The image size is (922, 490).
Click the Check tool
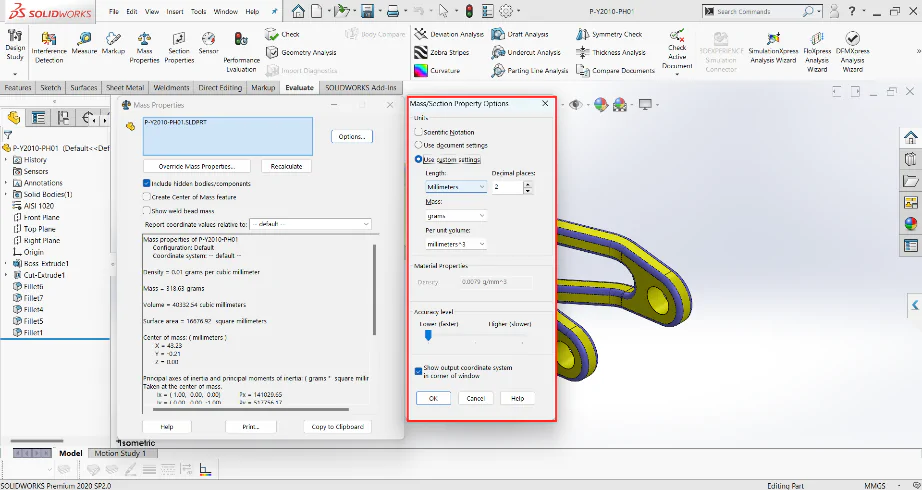(x=283, y=34)
